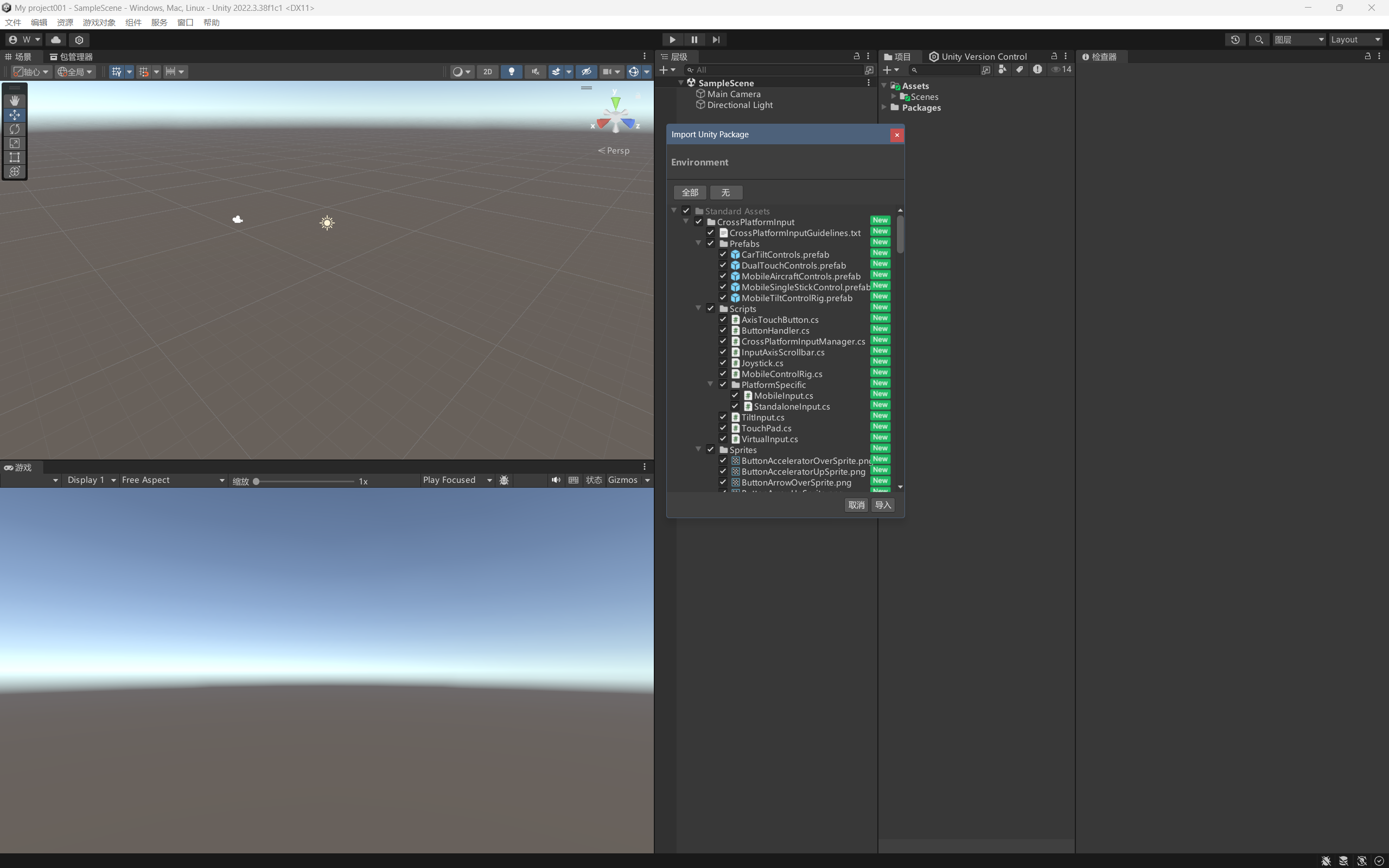Select the 资源 menu item
The width and height of the screenshot is (1389, 868).
point(65,22)
